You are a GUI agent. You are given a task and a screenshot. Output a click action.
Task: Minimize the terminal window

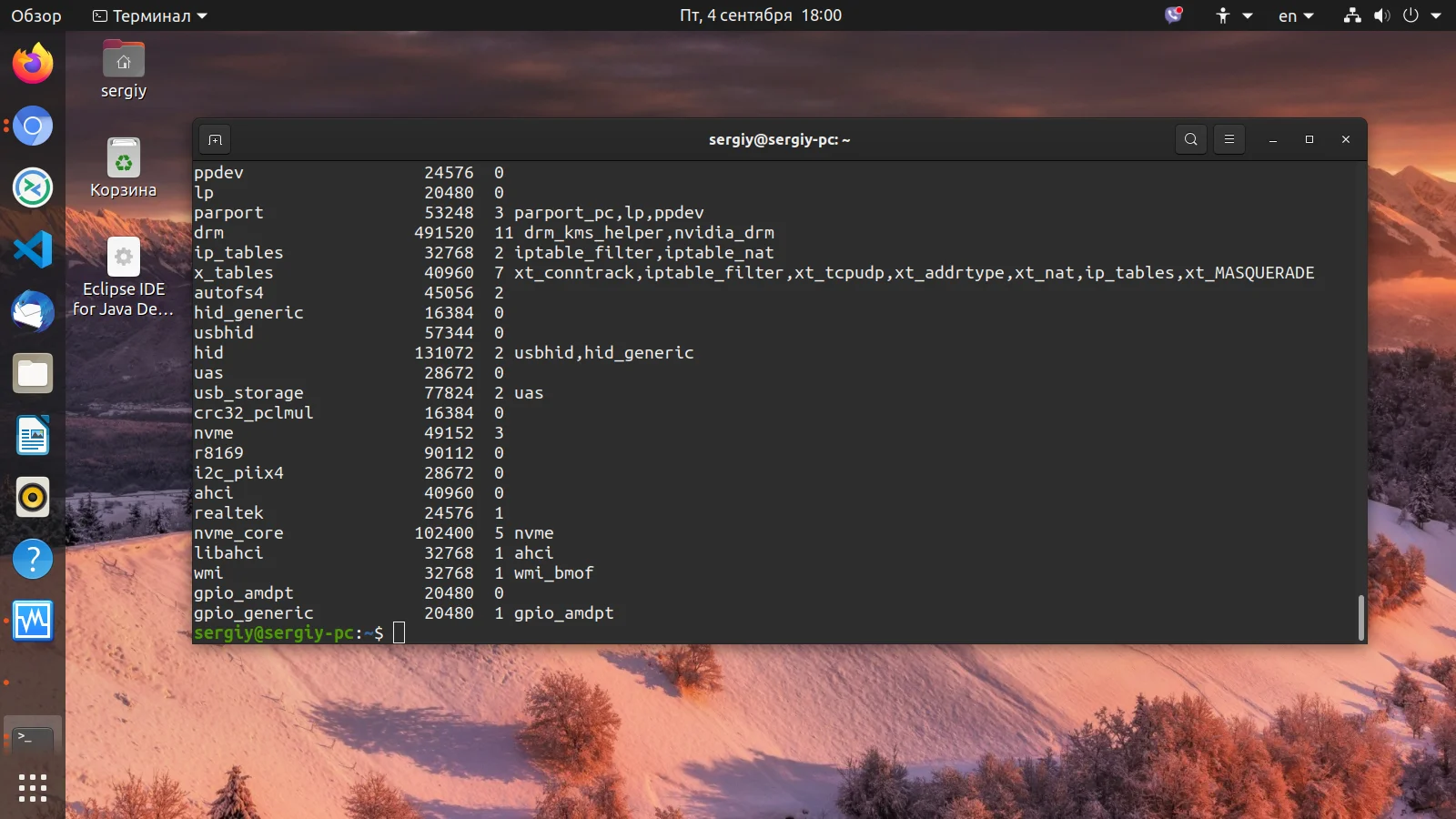[x=1273, y=139]
